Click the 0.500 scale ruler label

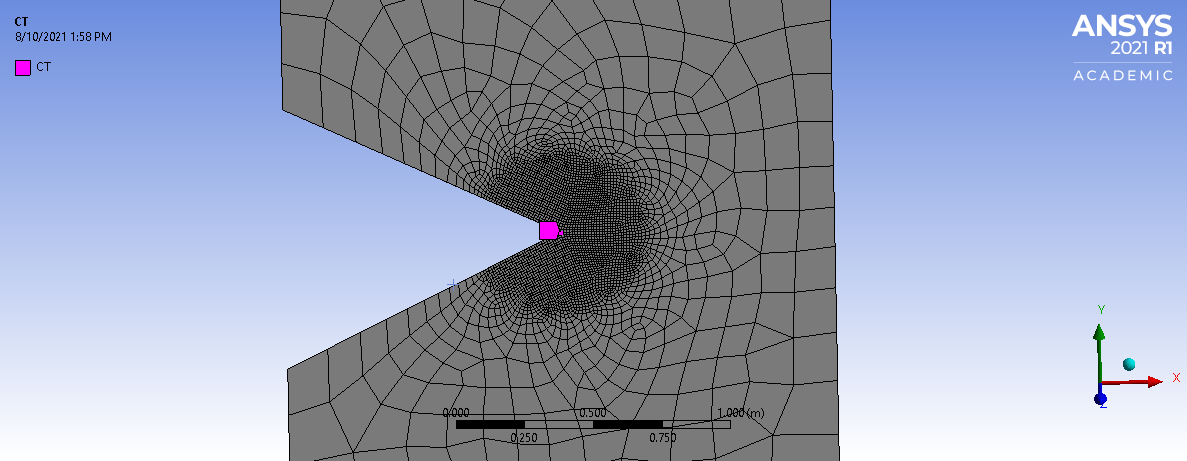pyautogui.click(x=593, y=413)
